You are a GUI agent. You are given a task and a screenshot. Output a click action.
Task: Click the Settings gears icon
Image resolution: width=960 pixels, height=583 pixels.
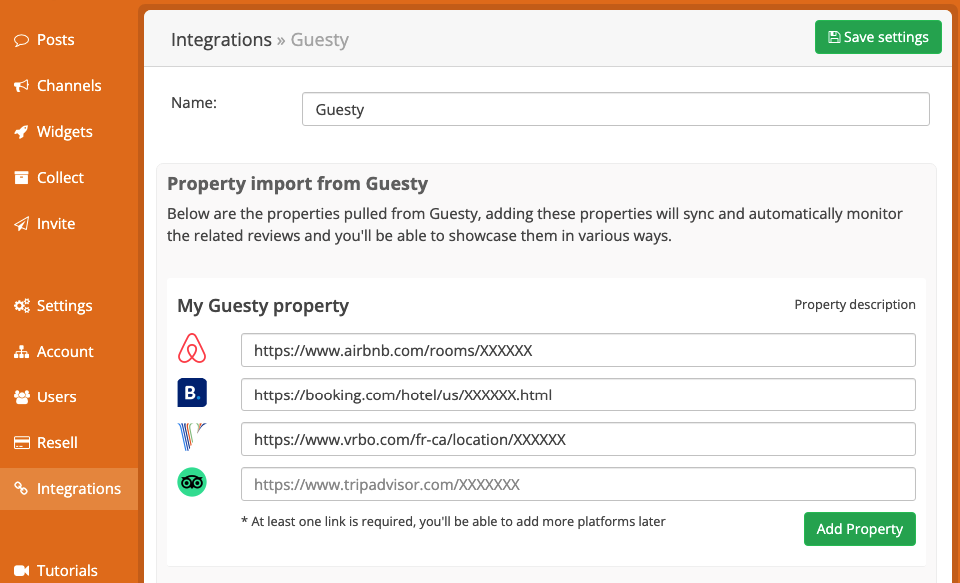[21, 306]
